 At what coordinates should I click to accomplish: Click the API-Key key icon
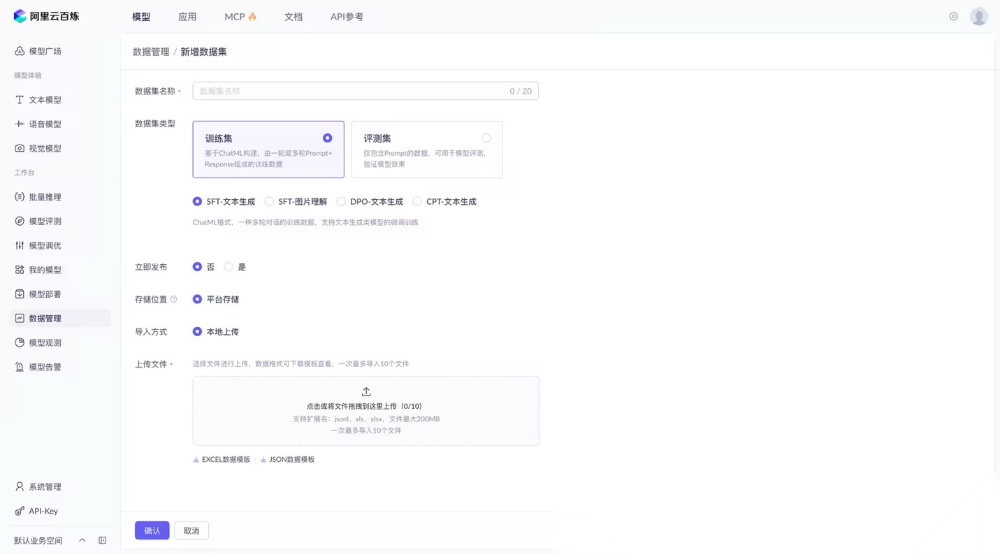[x=20, y=511]
